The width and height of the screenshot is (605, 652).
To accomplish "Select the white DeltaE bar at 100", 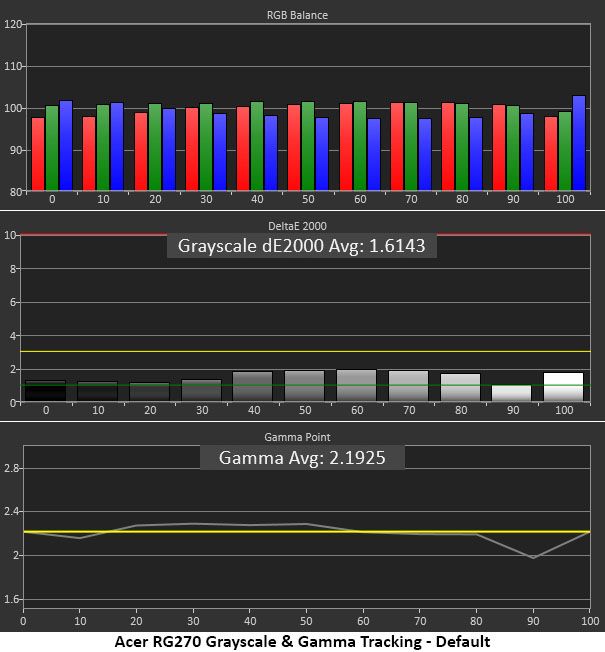I will [x=563, y=387].
